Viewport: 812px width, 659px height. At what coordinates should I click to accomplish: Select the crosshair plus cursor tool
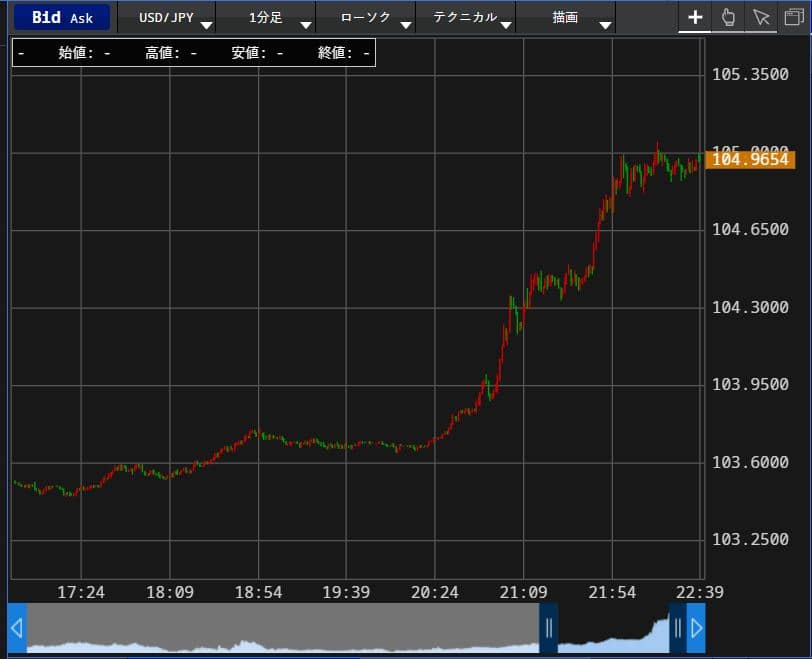[x=694, y=17]
